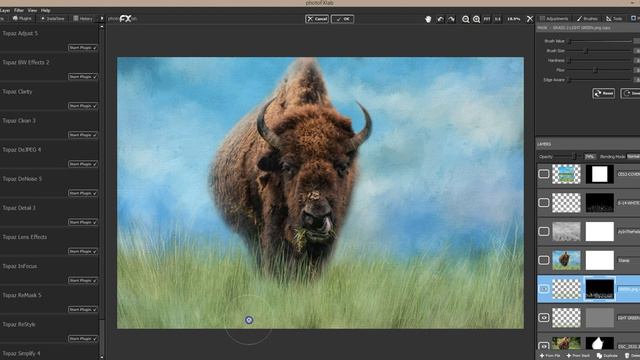Toggle visibility of the top layer
This screenshot has width=640, height=360.
click(x=544, y=174)
